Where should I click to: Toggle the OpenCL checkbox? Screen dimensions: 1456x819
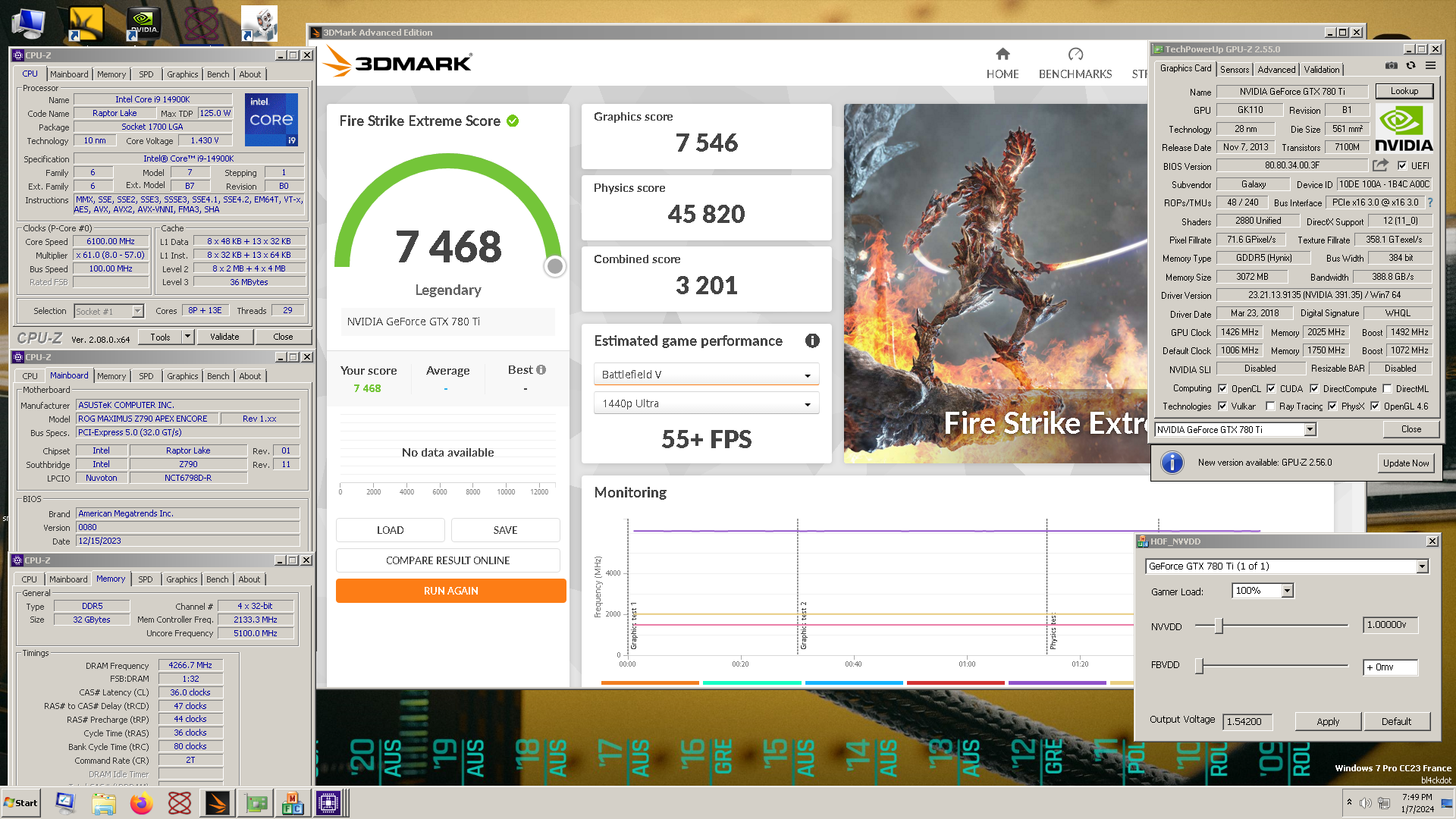[1222, 388]
